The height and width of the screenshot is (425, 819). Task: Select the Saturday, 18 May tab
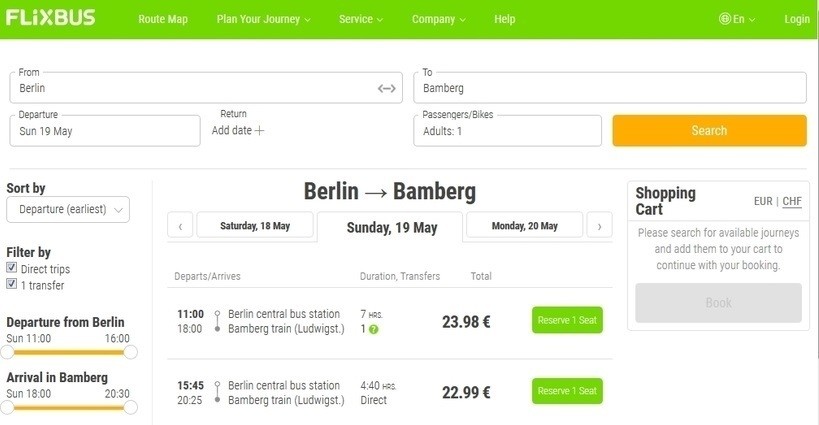point(257,226)
